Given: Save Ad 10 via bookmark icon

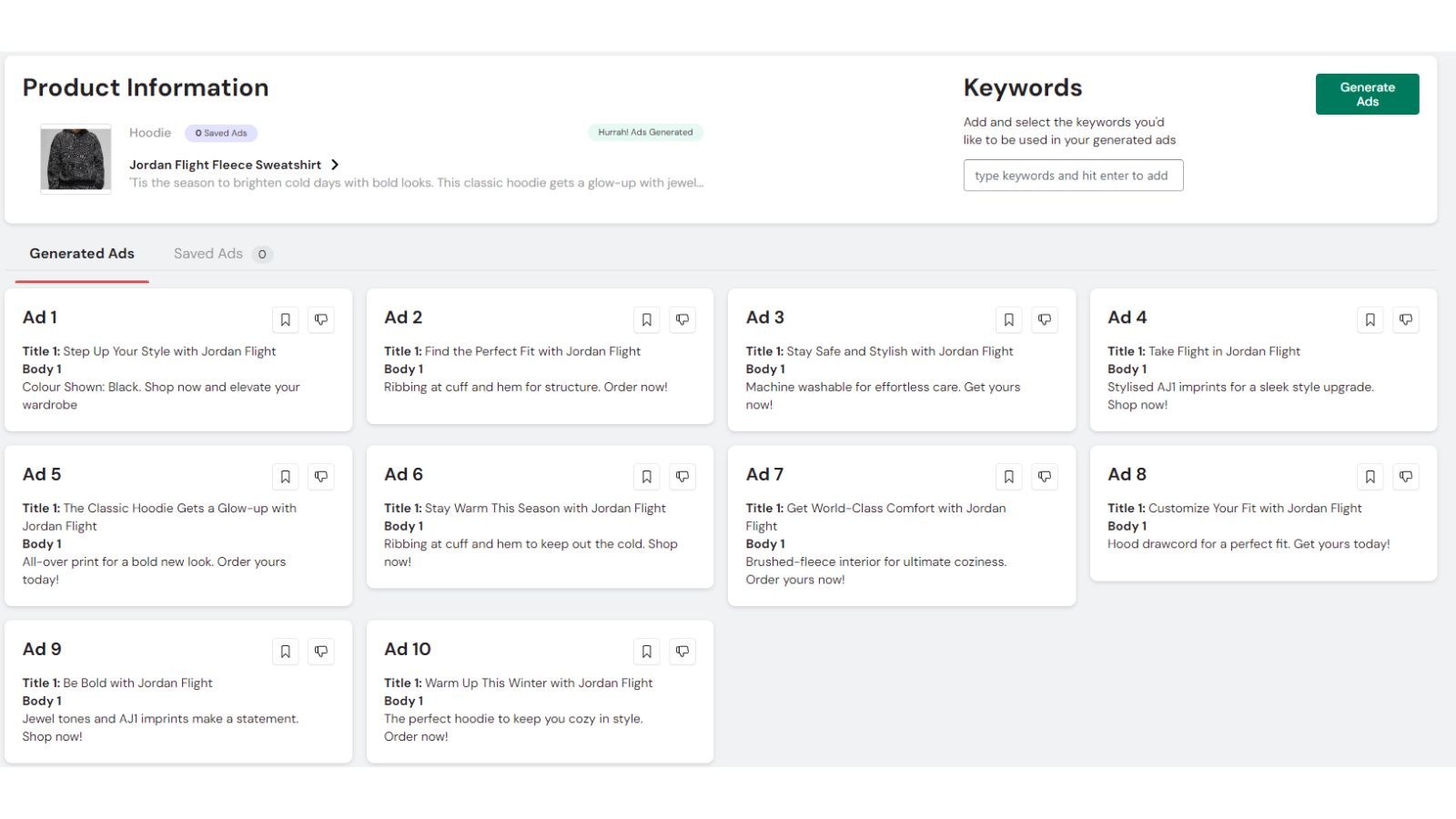Looking at the screenshot, I should (x=646, y=652).
